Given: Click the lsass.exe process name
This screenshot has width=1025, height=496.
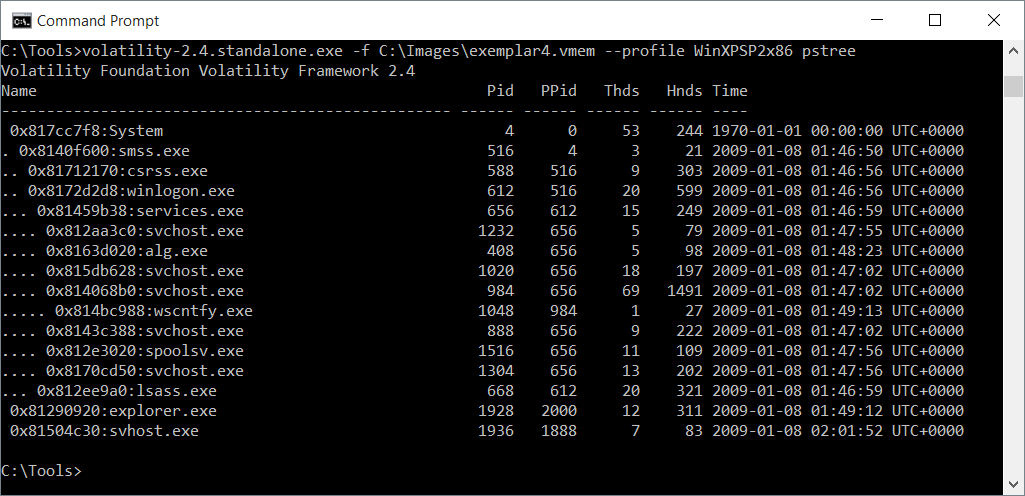Looking at the screenshot, I should point(176,391).
